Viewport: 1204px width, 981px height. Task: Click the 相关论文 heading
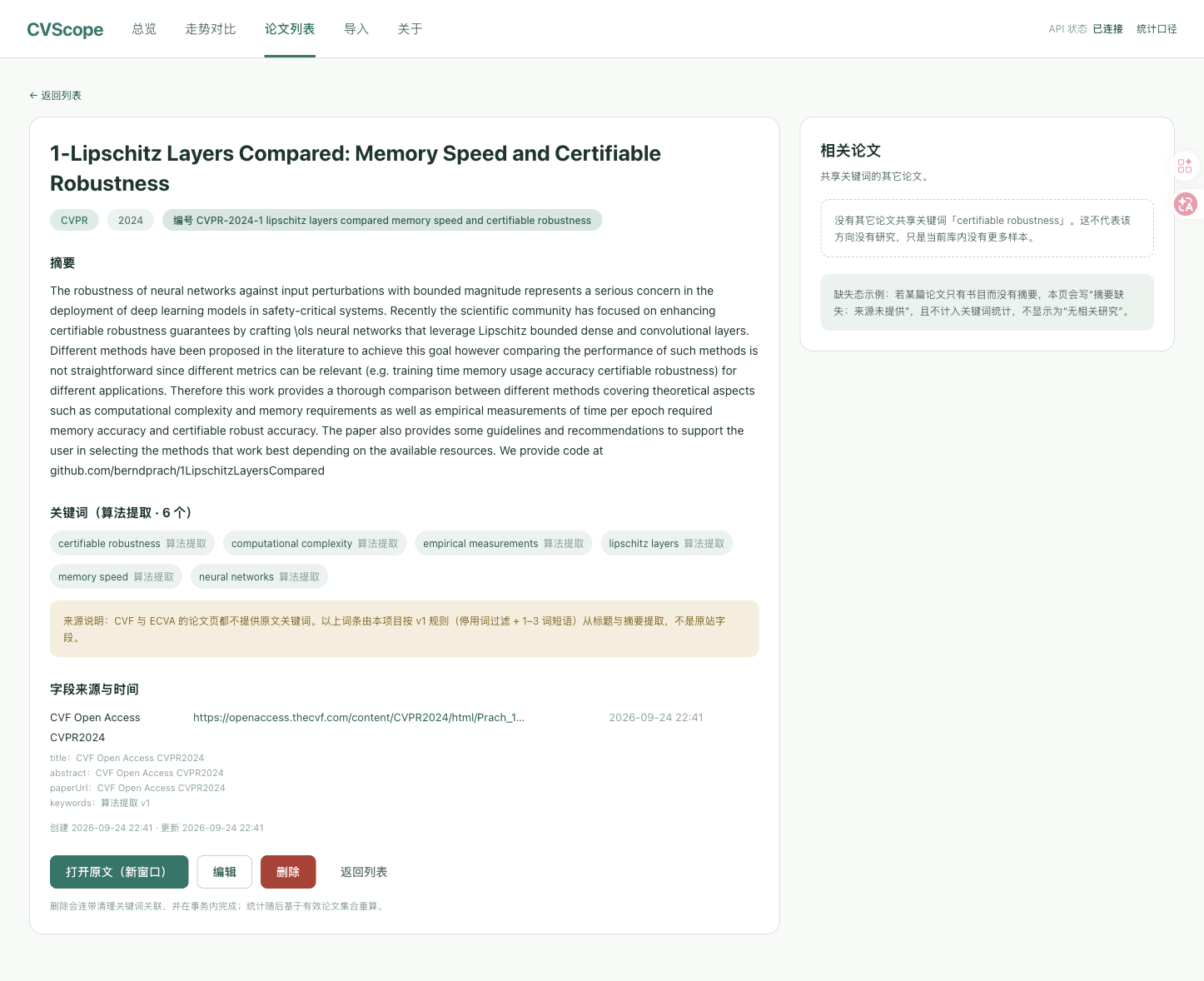(850, 151)
